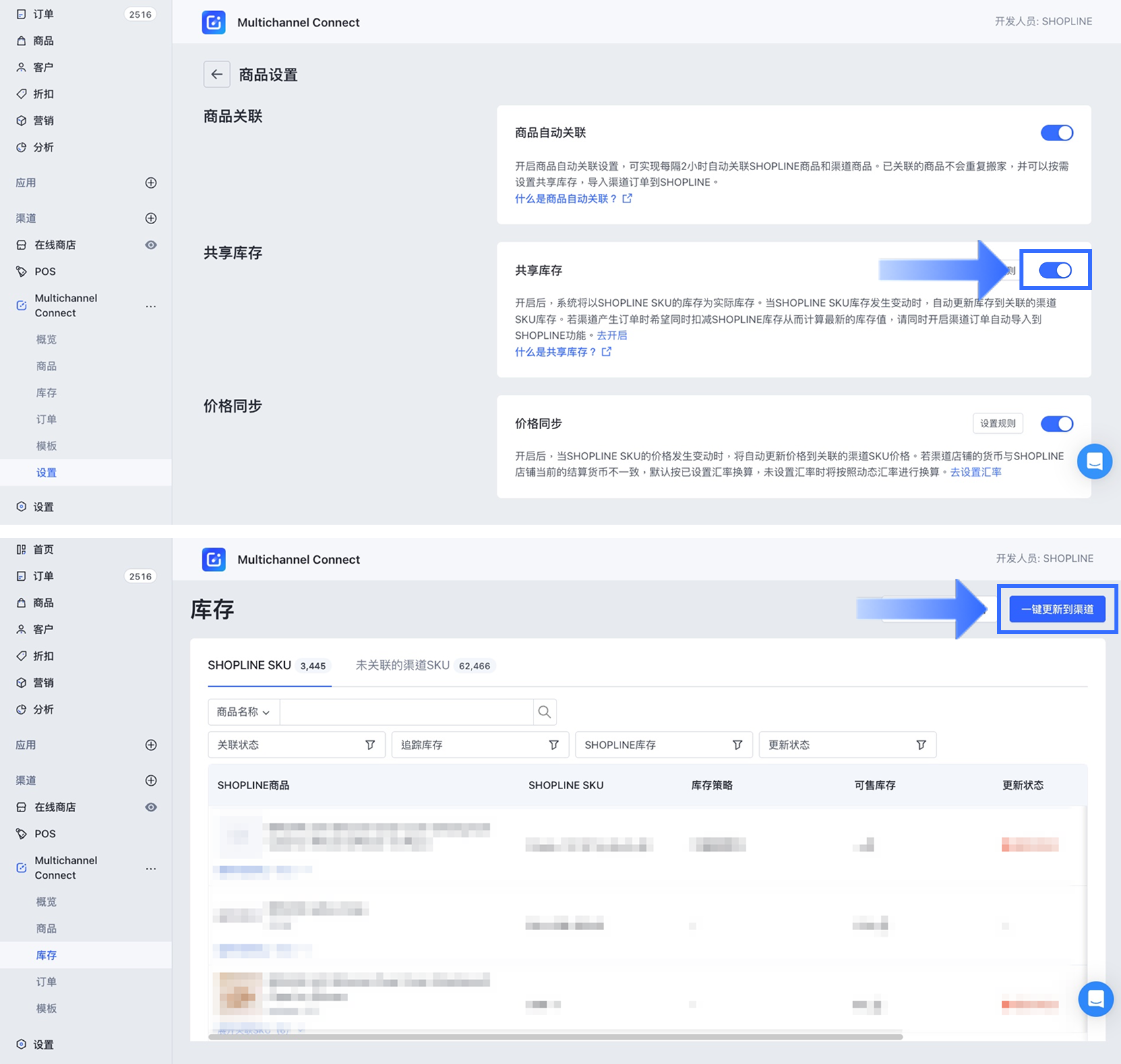The width and height of the screenshot is (1121, 1064).
Task: Open the 追踪库存 filter dropdown
Action: click(480, 745)
